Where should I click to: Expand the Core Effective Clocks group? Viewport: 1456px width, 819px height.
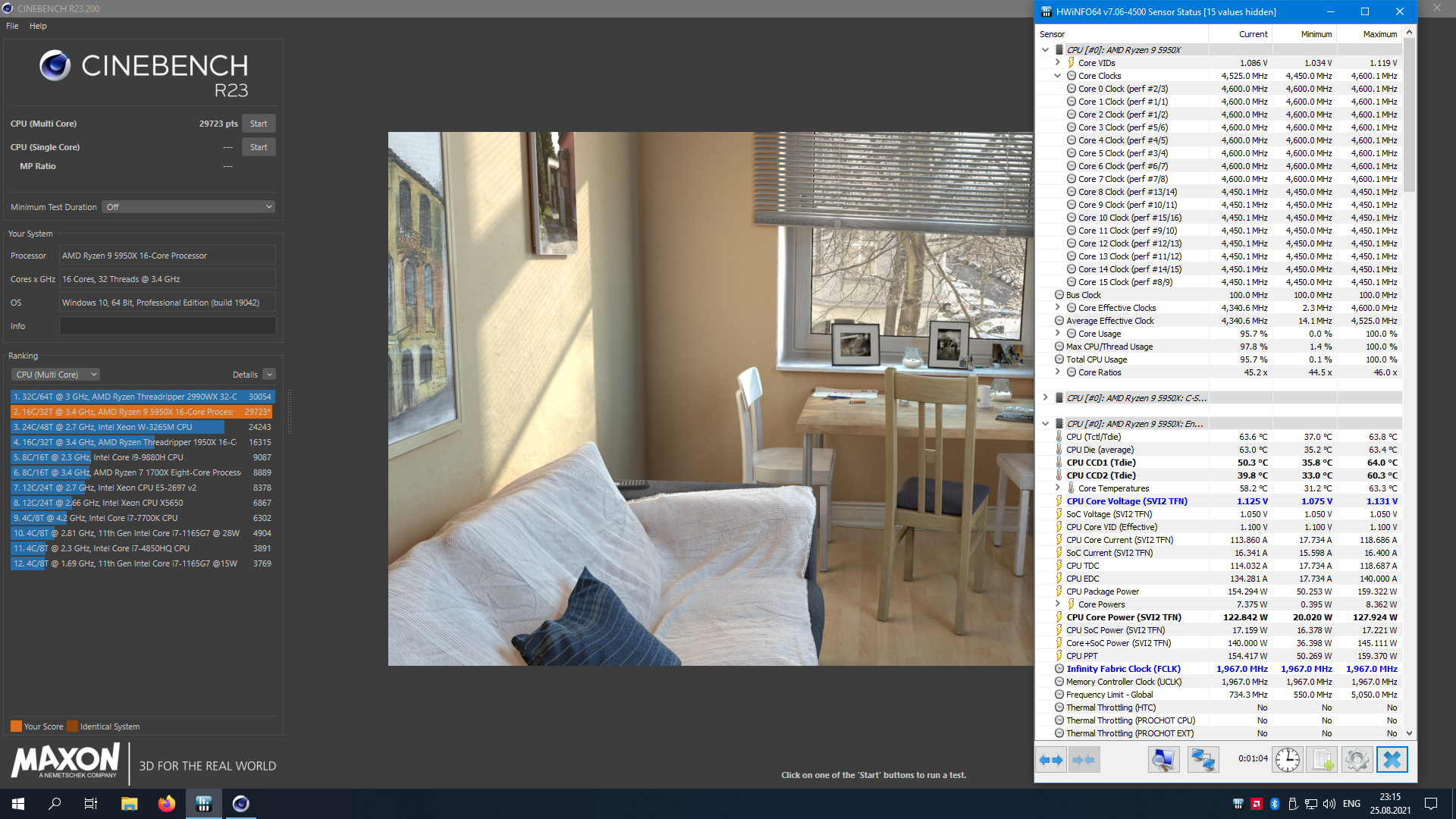[1057, 308]
